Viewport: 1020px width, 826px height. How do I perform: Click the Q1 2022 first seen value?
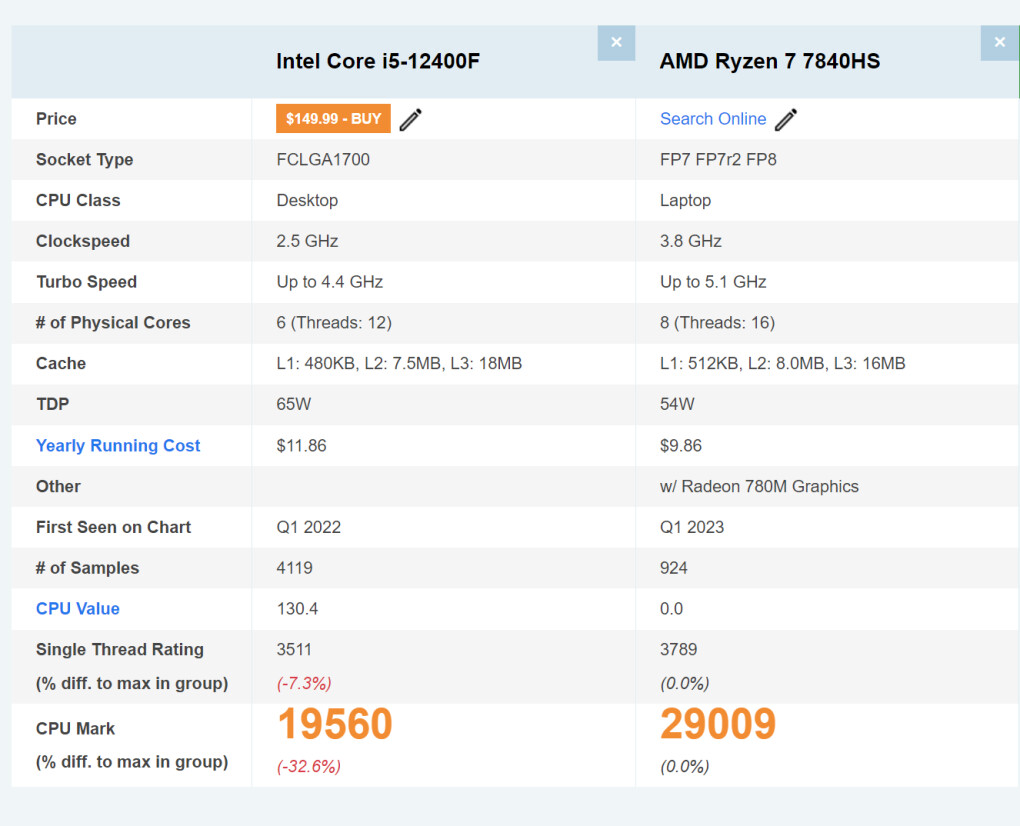(308, 527)
